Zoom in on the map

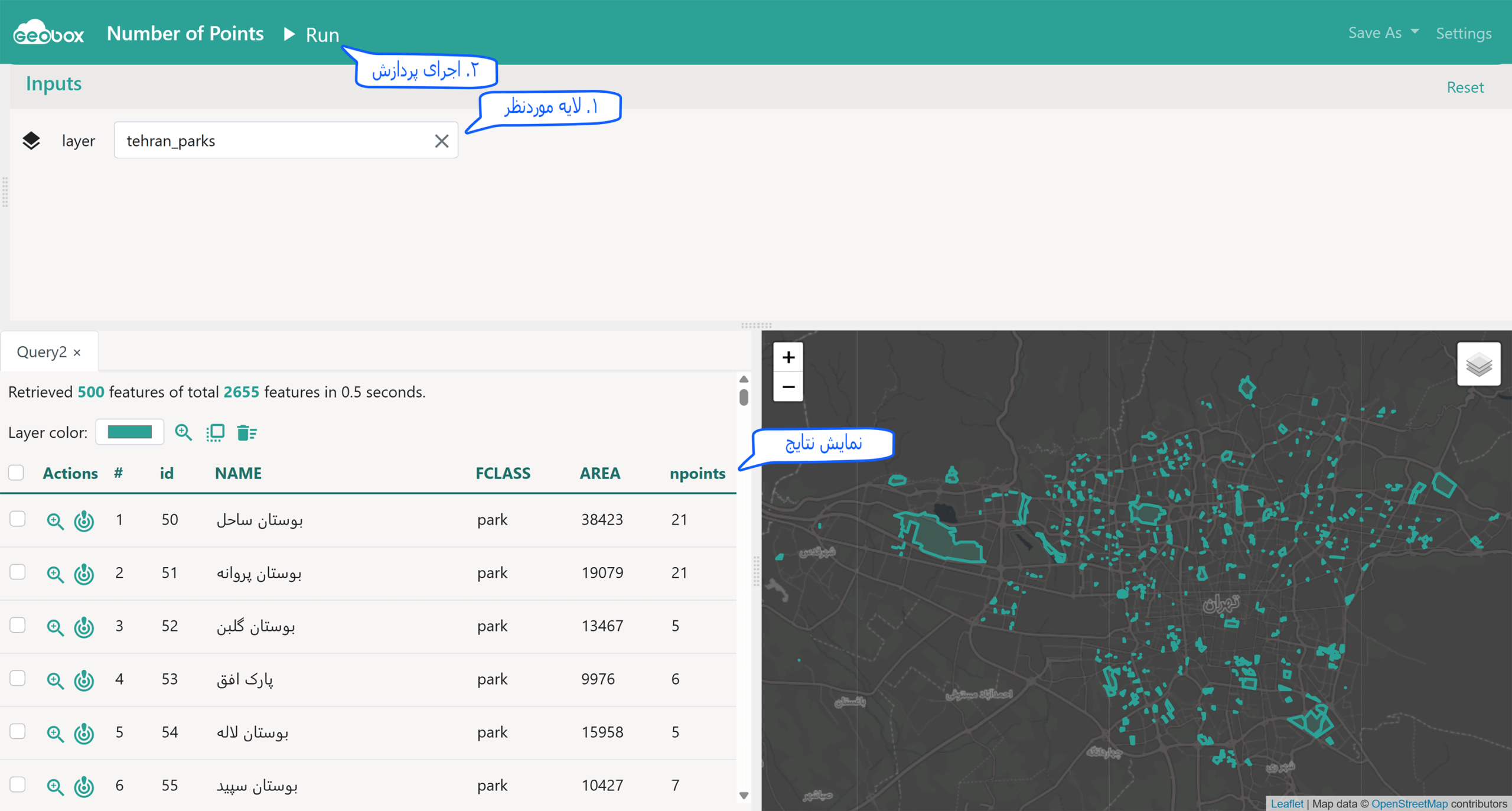point(788,357)
